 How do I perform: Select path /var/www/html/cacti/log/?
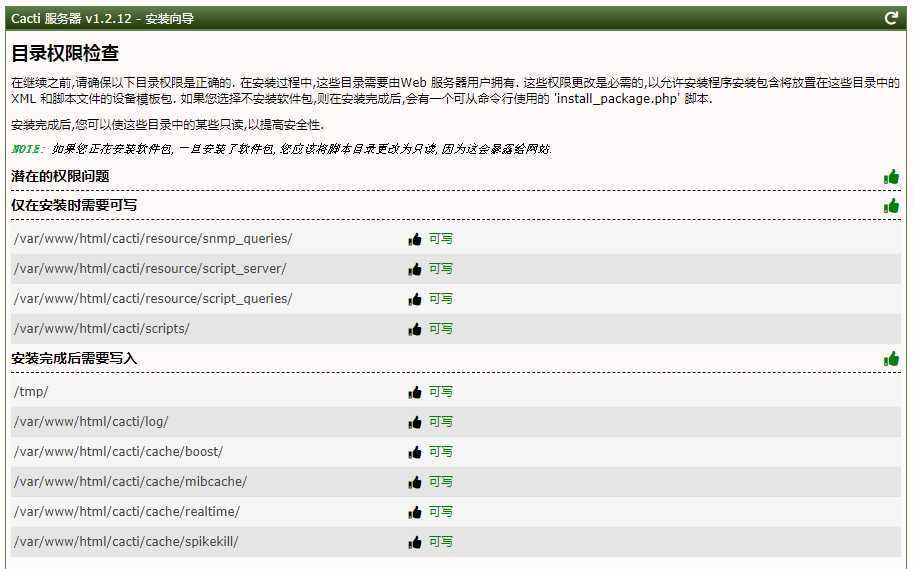(91, 422)
